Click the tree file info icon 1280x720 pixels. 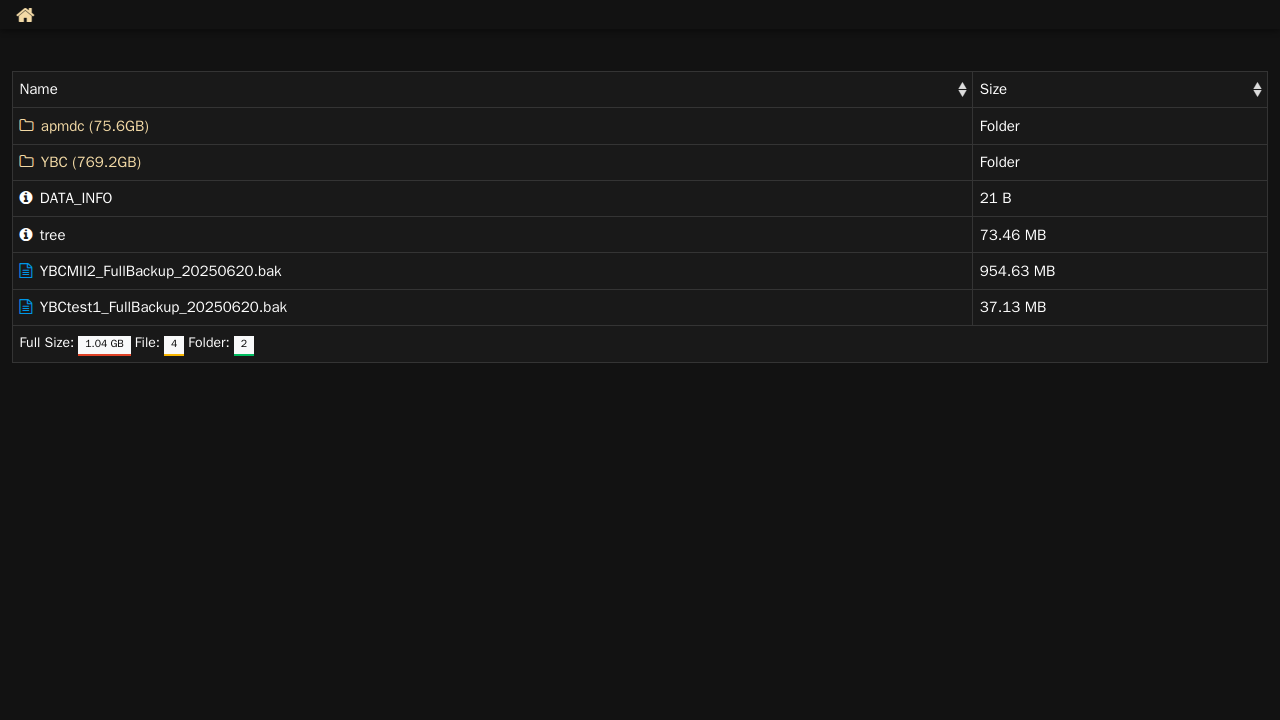click(26, 234)
